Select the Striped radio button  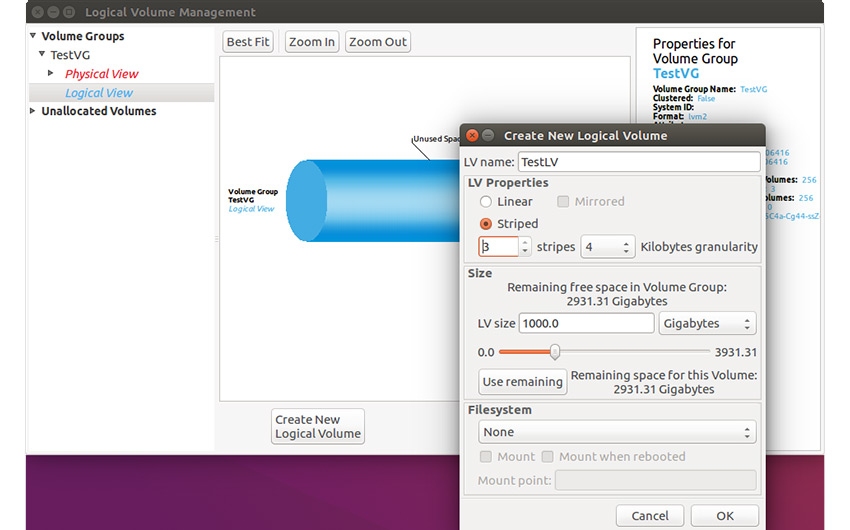point(486,224)
